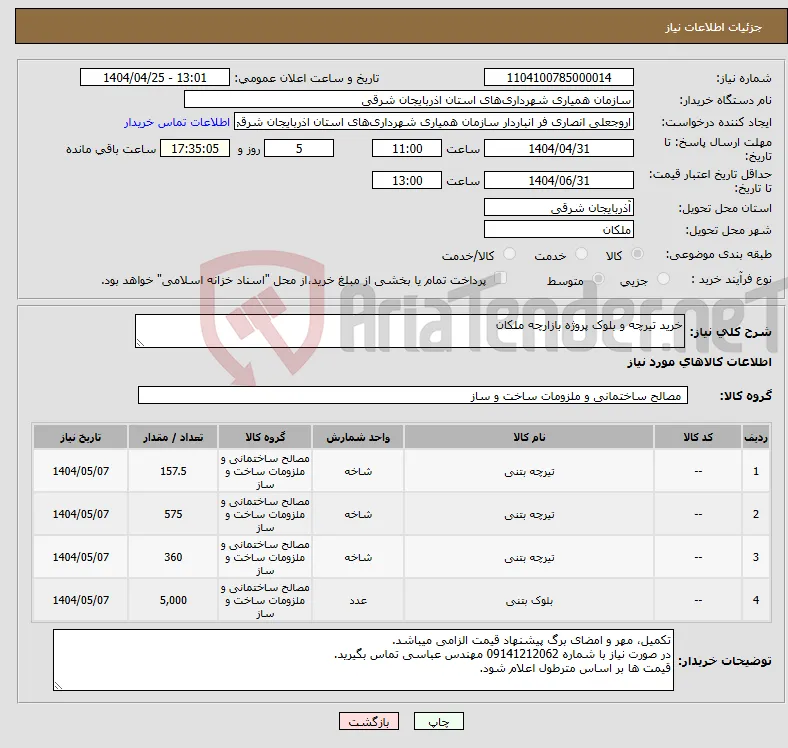This screenshot has width=788, height=748.
Task: Click the remaining time field 17:35:05
Action: 195,148
